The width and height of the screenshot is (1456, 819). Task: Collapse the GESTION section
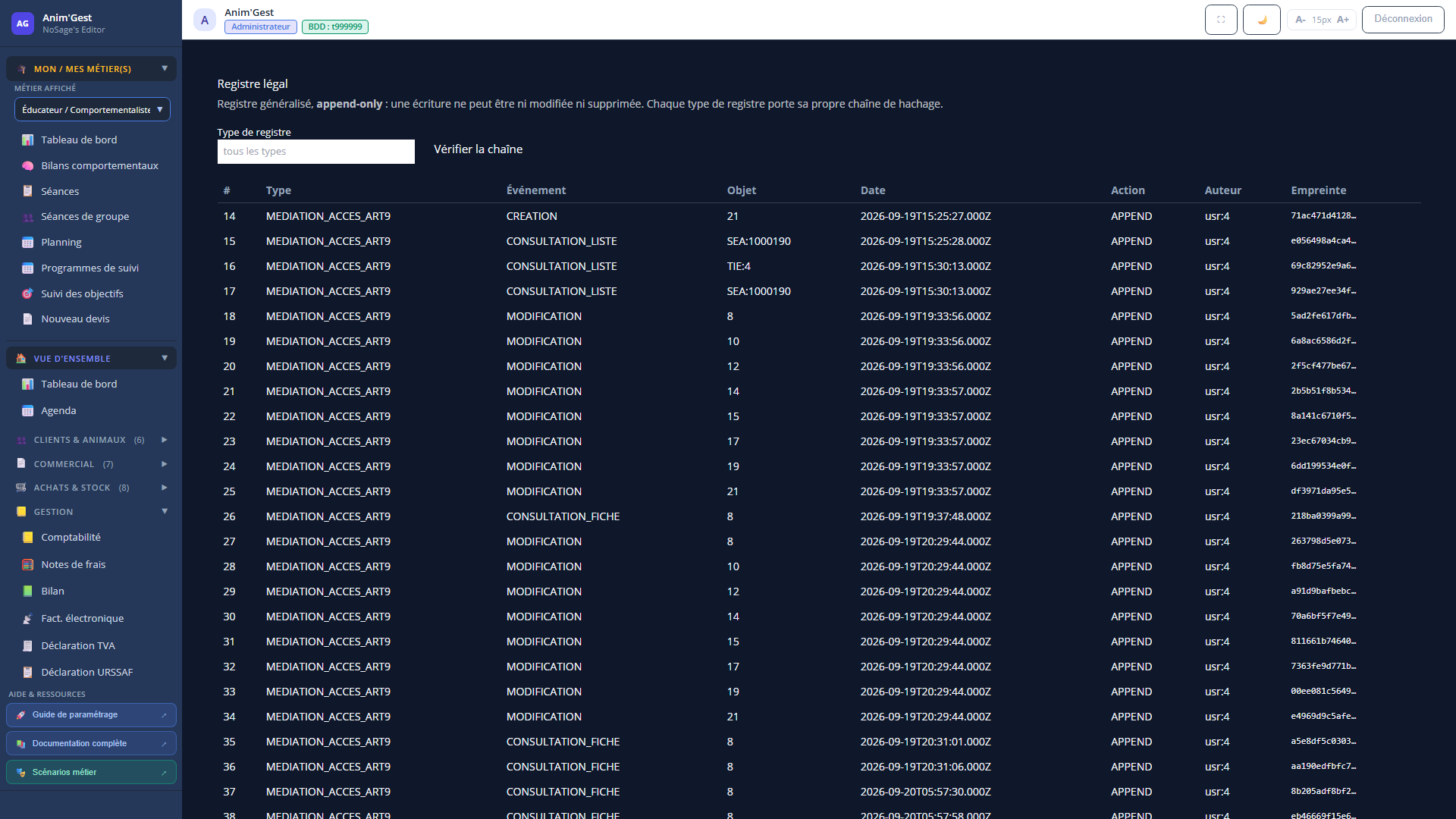pos(91,512)
